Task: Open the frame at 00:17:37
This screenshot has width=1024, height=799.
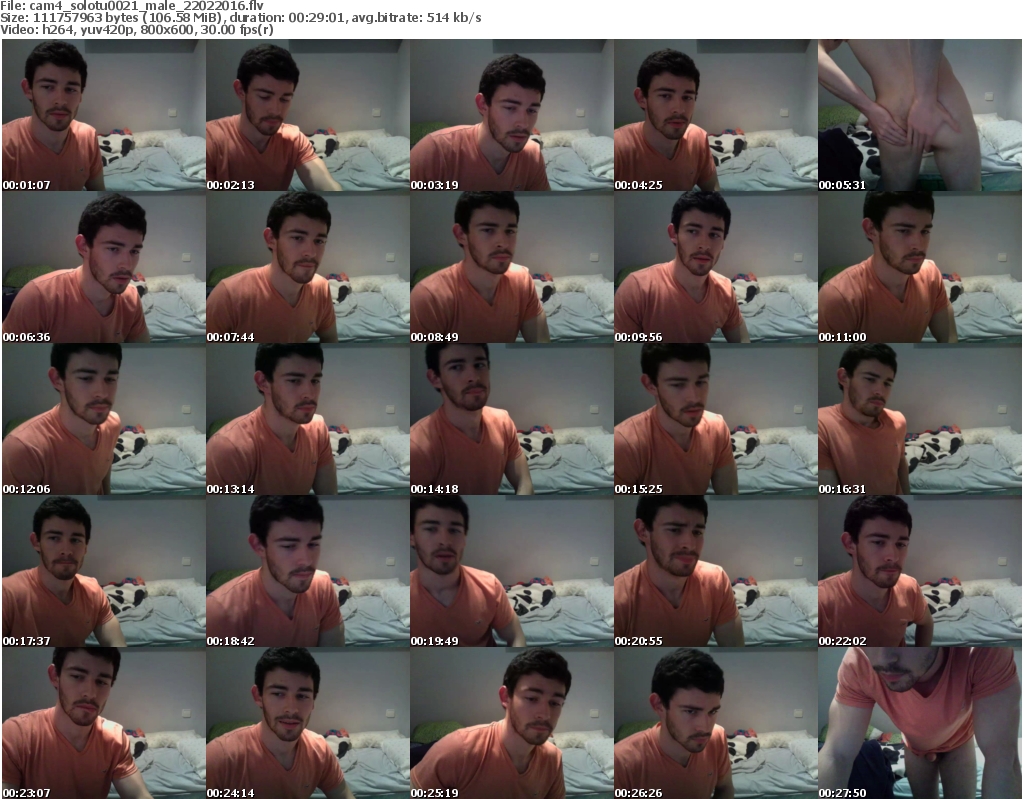Action: tap(104, 571)
